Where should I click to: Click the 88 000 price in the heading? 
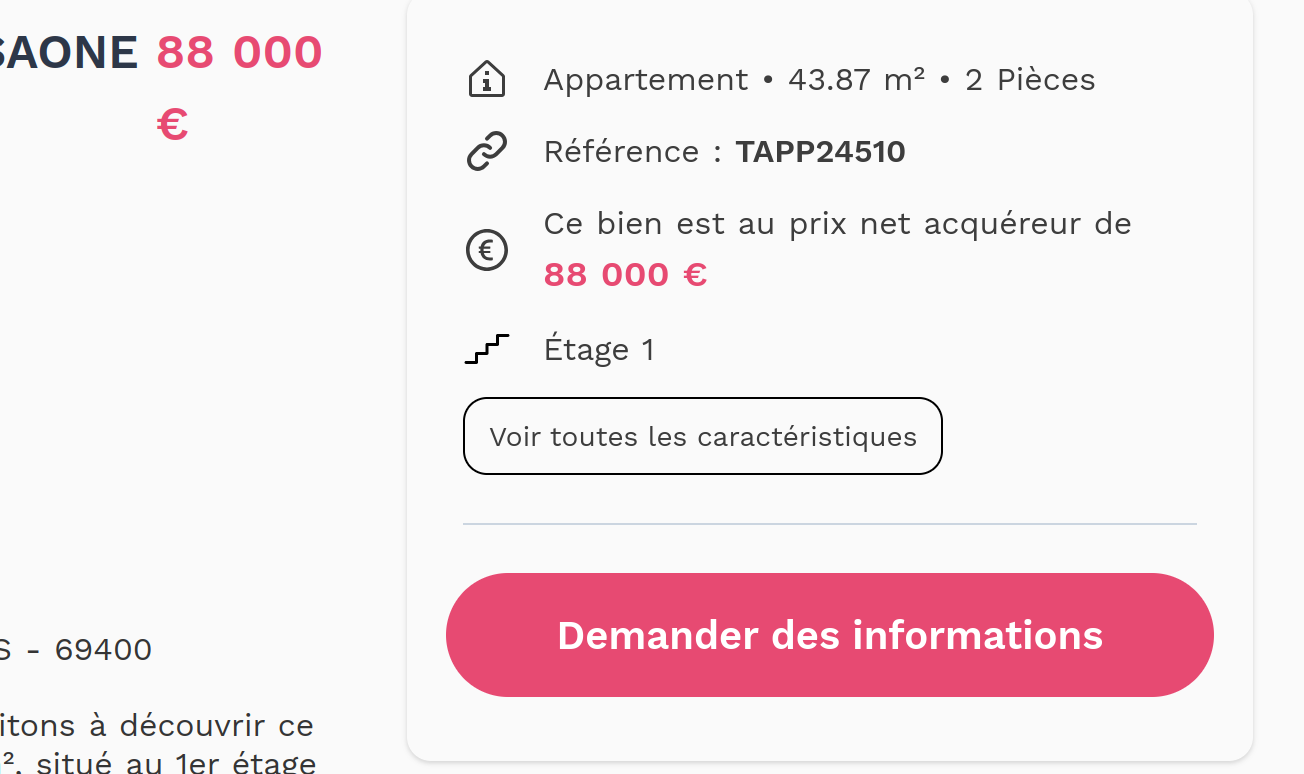point(239,52)
